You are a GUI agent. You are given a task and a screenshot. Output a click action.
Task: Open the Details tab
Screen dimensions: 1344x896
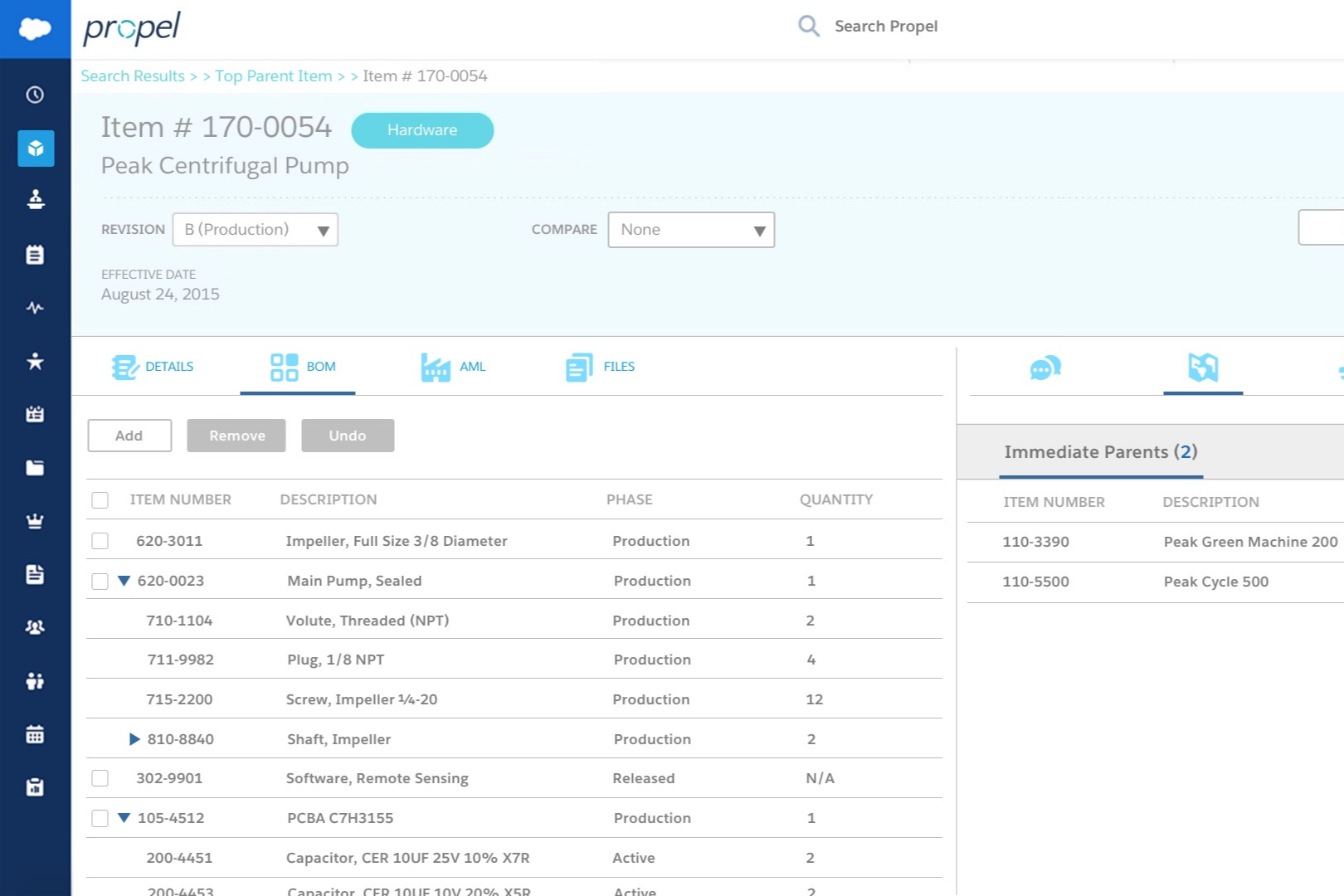153,366
